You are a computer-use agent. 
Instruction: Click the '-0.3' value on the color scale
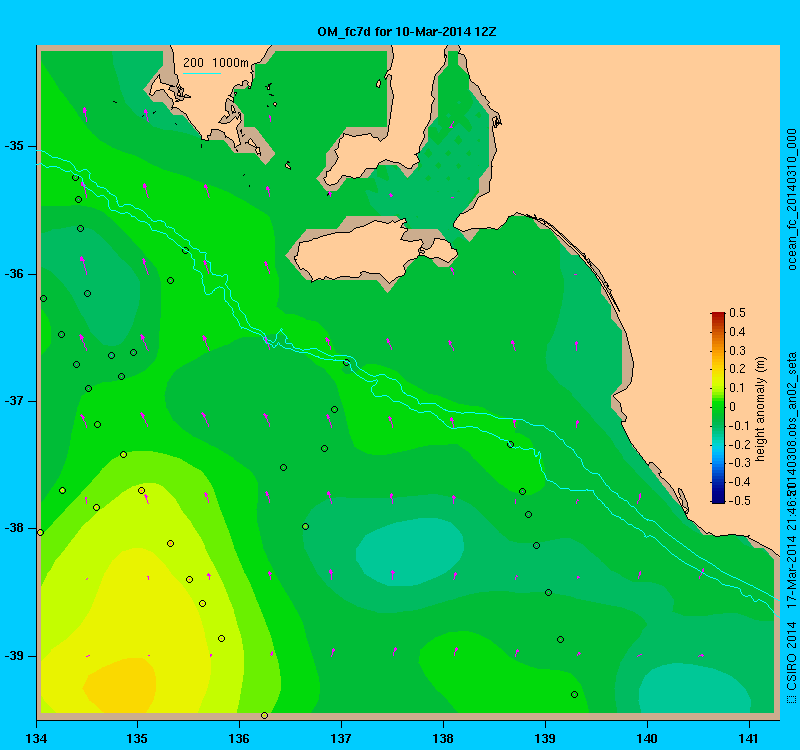pos(738,463)
